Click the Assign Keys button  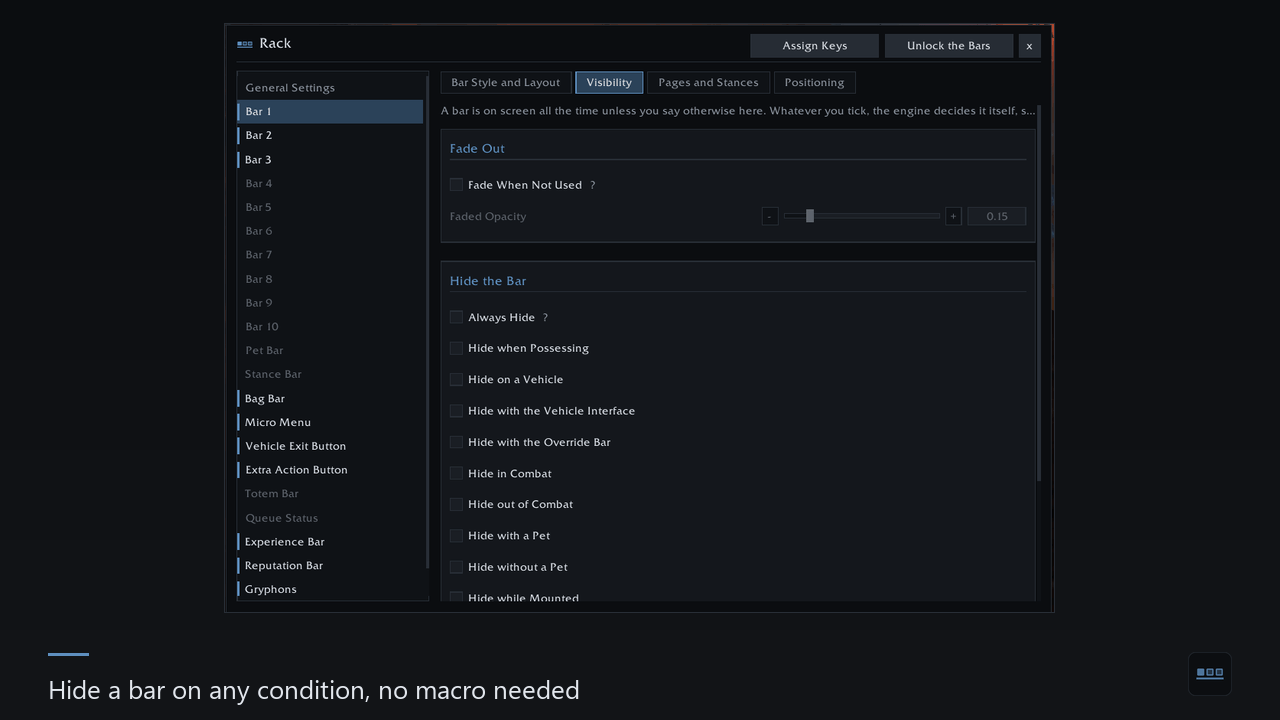point(815,46)
